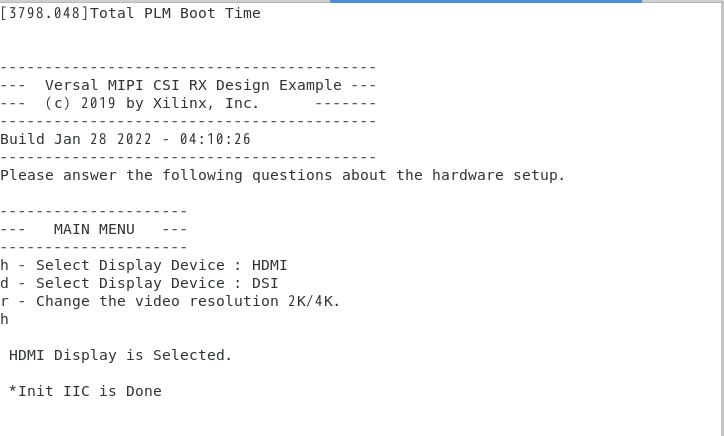Click the 'MAIN MENU' heading text
The height and width of the screenshot is (436, 724).
[x=94, y=230]
